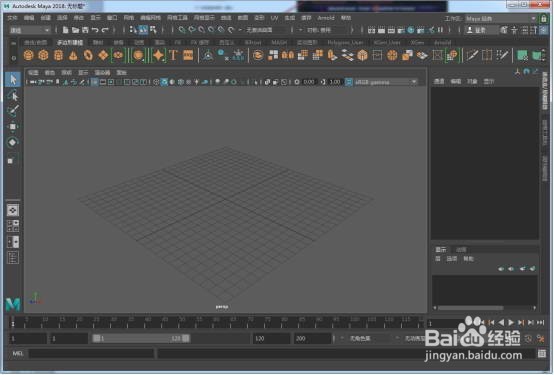Open the sRGB gamma view transform dropdown
This screenshot has width=554, height=375.
click(385, 82)
